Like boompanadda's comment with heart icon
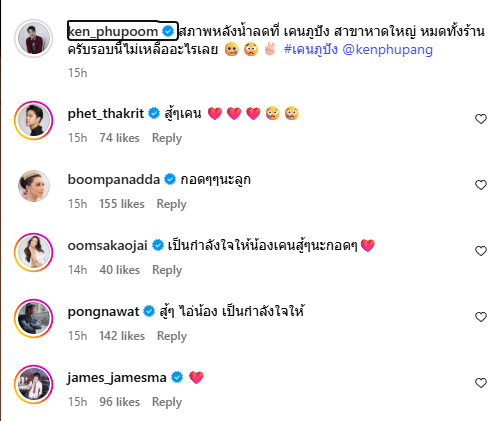 coord(481,185)
